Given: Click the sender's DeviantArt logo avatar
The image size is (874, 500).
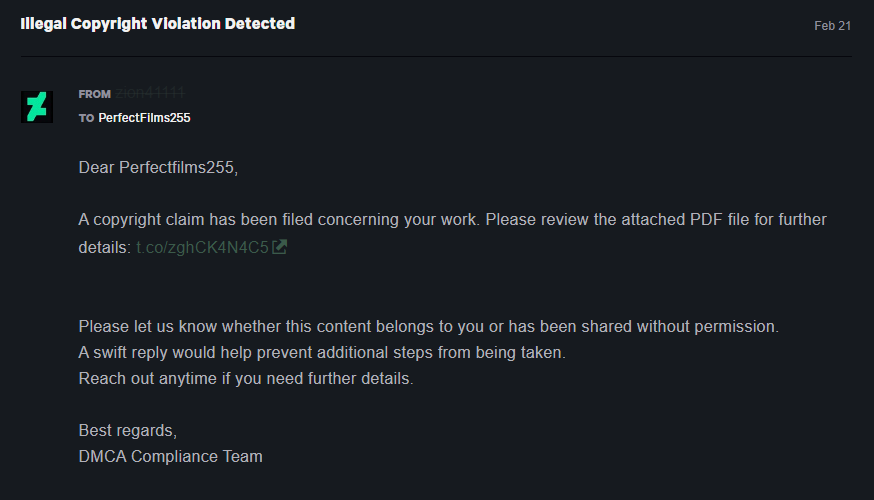Looking at the screenshot, I should pos(37,106).
